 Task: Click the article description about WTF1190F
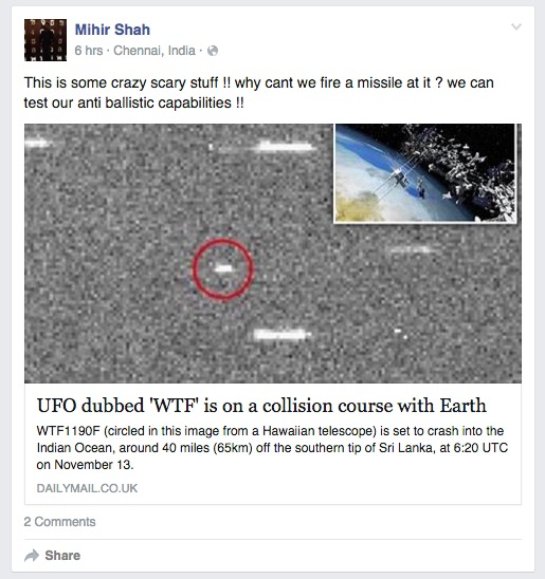click(272, 448)
